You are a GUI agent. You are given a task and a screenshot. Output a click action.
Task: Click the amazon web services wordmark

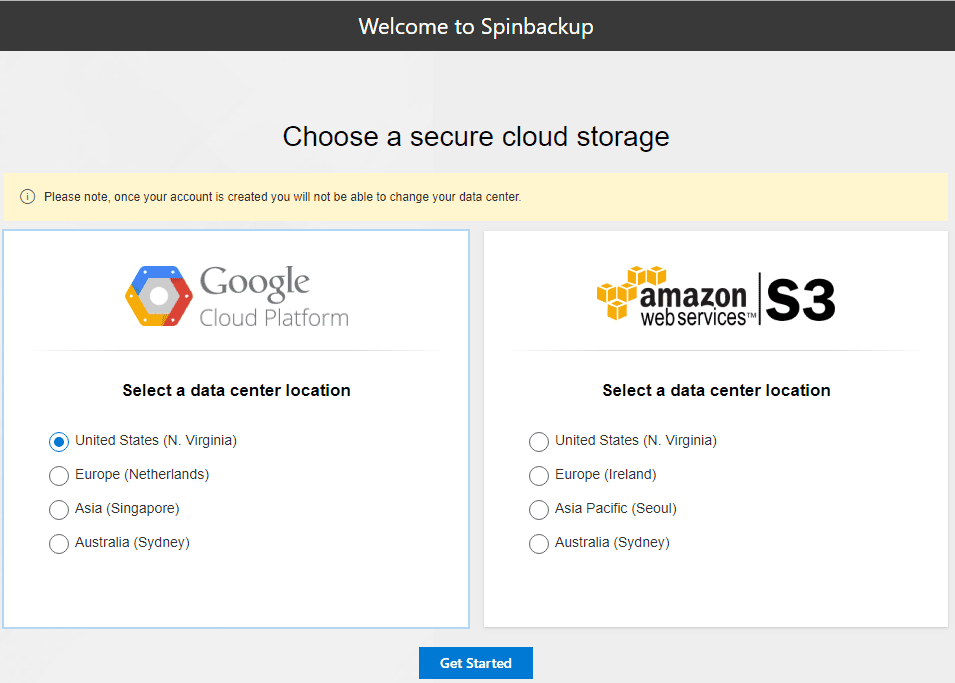pyautogui.click(x=694, y=305)
